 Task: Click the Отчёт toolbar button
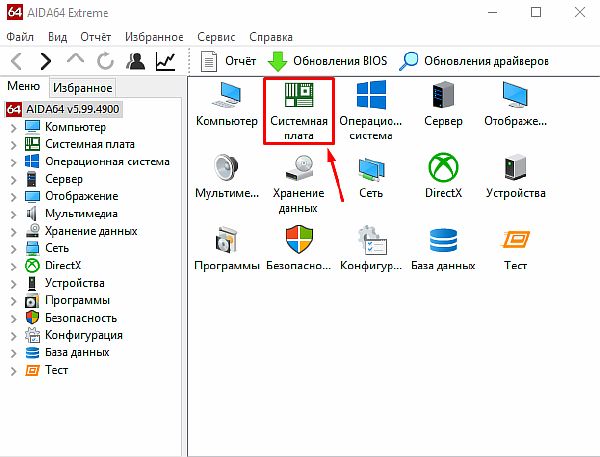point(228,61)
